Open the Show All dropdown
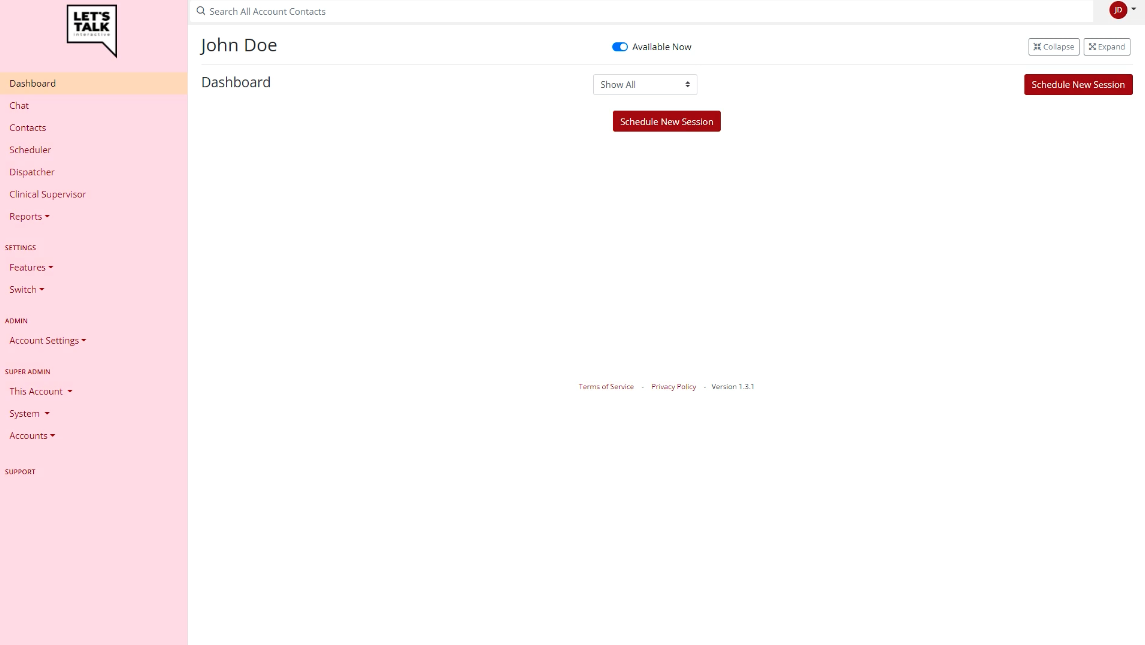 [645, 84]
